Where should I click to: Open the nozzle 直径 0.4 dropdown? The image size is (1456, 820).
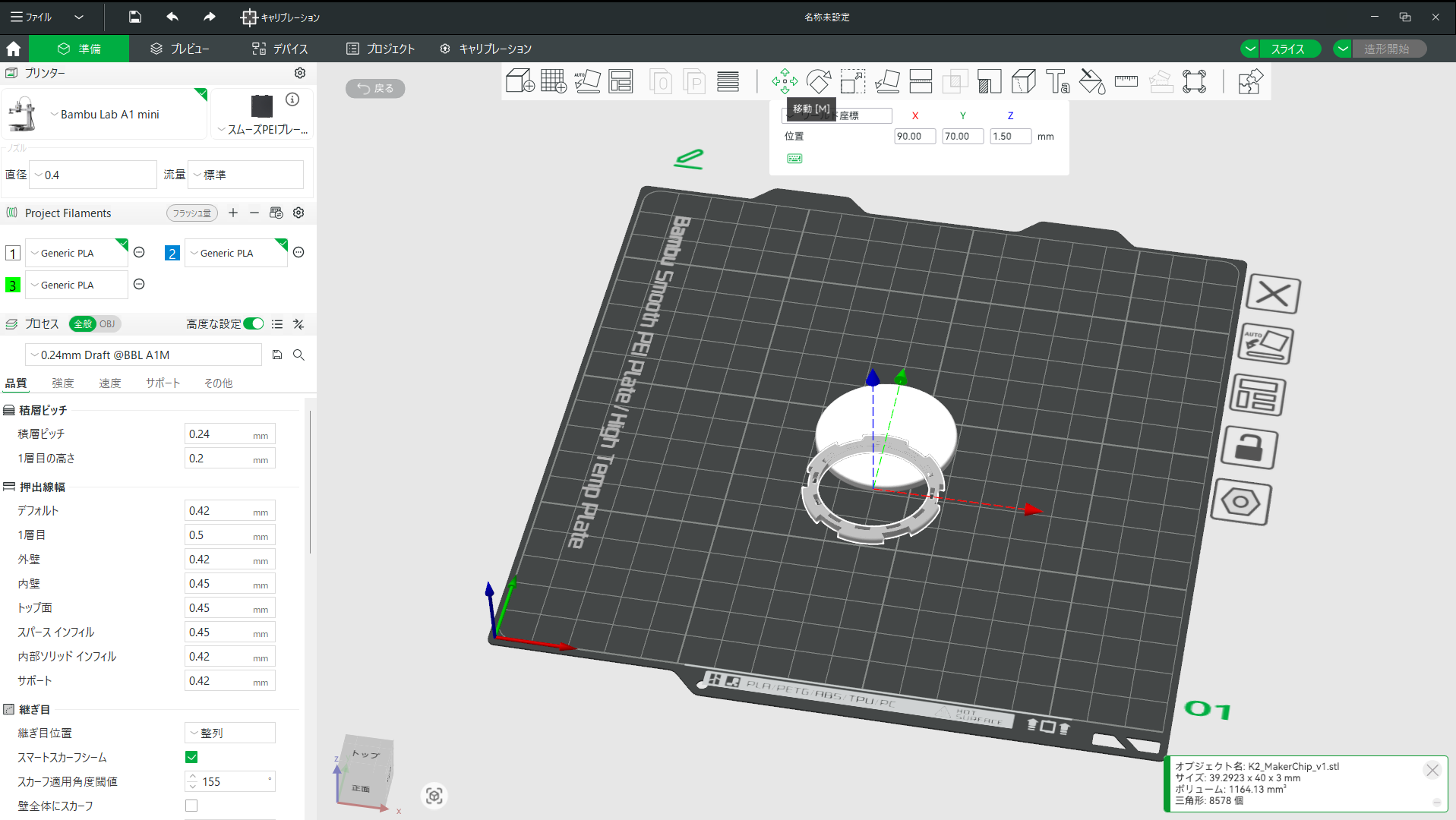(93, 175)
